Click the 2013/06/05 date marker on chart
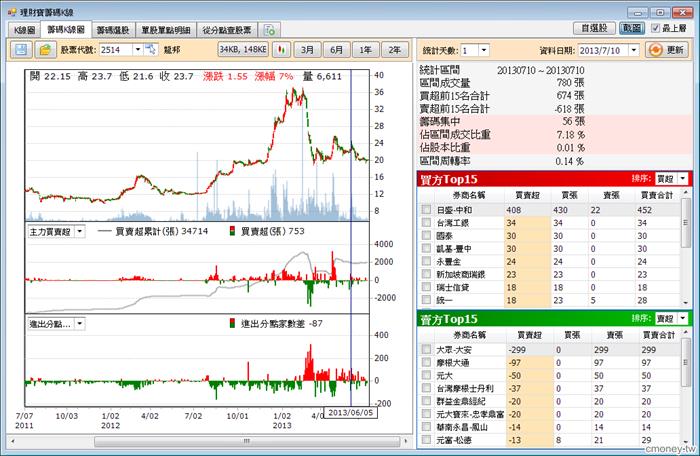 click(x=350, y=413)
